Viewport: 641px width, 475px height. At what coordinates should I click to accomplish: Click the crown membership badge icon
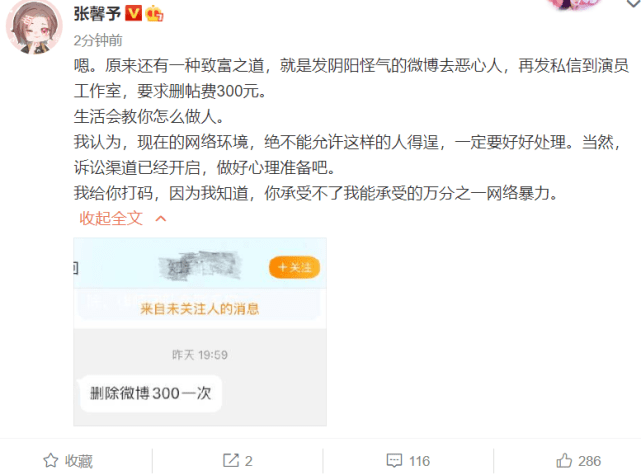click(x=154, y=13)
